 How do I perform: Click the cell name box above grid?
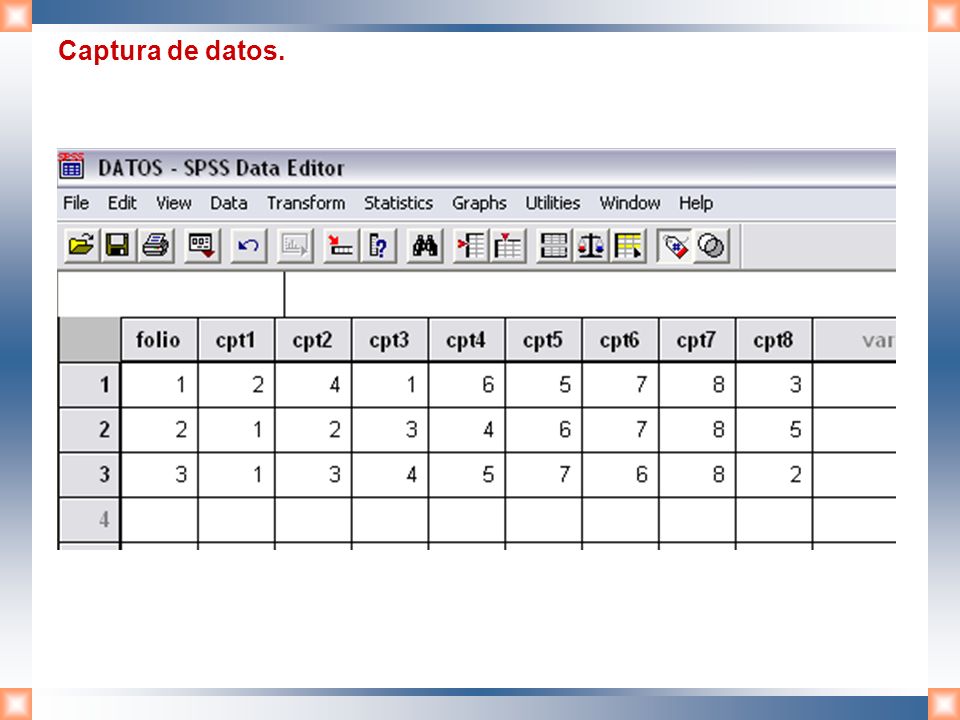[x=171, y=294]
